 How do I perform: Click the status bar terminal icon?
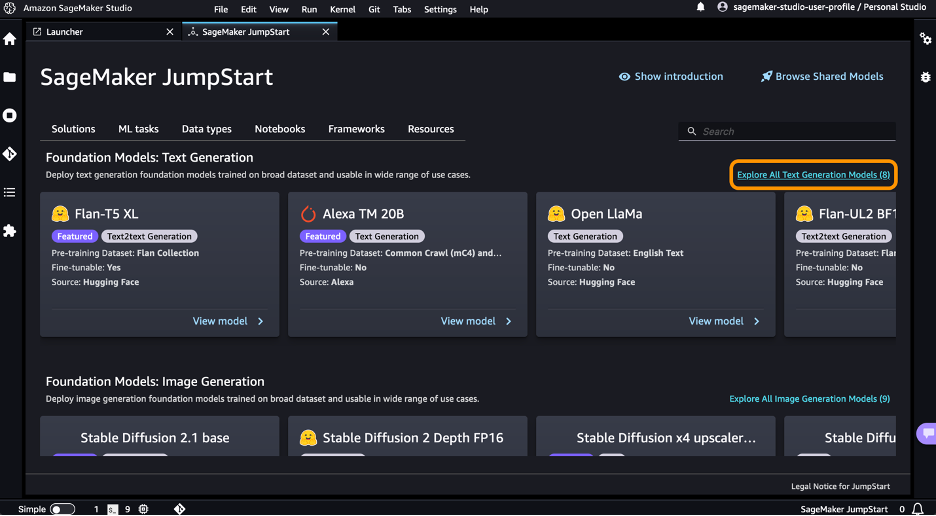[113, 509]
